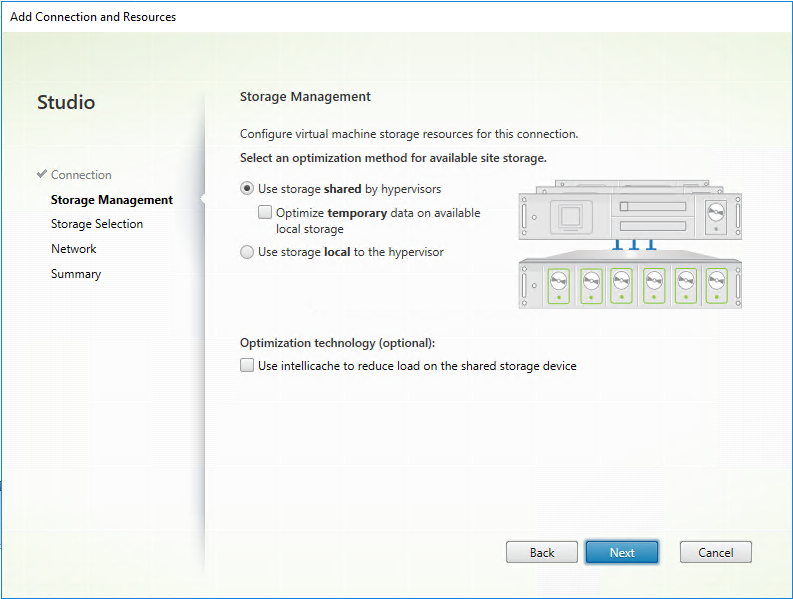Select Use storage shared by hypervisors
The image size is (793, 599).
[247, 188]
